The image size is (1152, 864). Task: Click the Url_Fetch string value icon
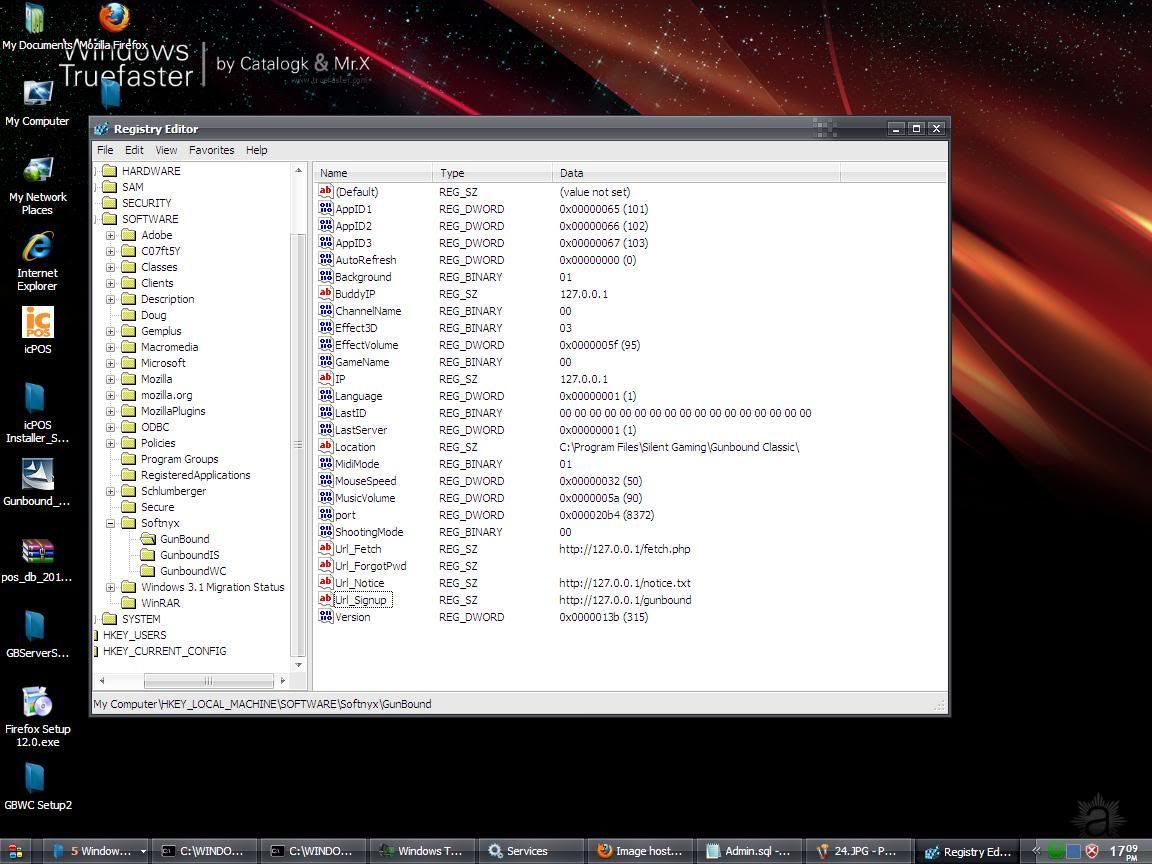point(325,549)
